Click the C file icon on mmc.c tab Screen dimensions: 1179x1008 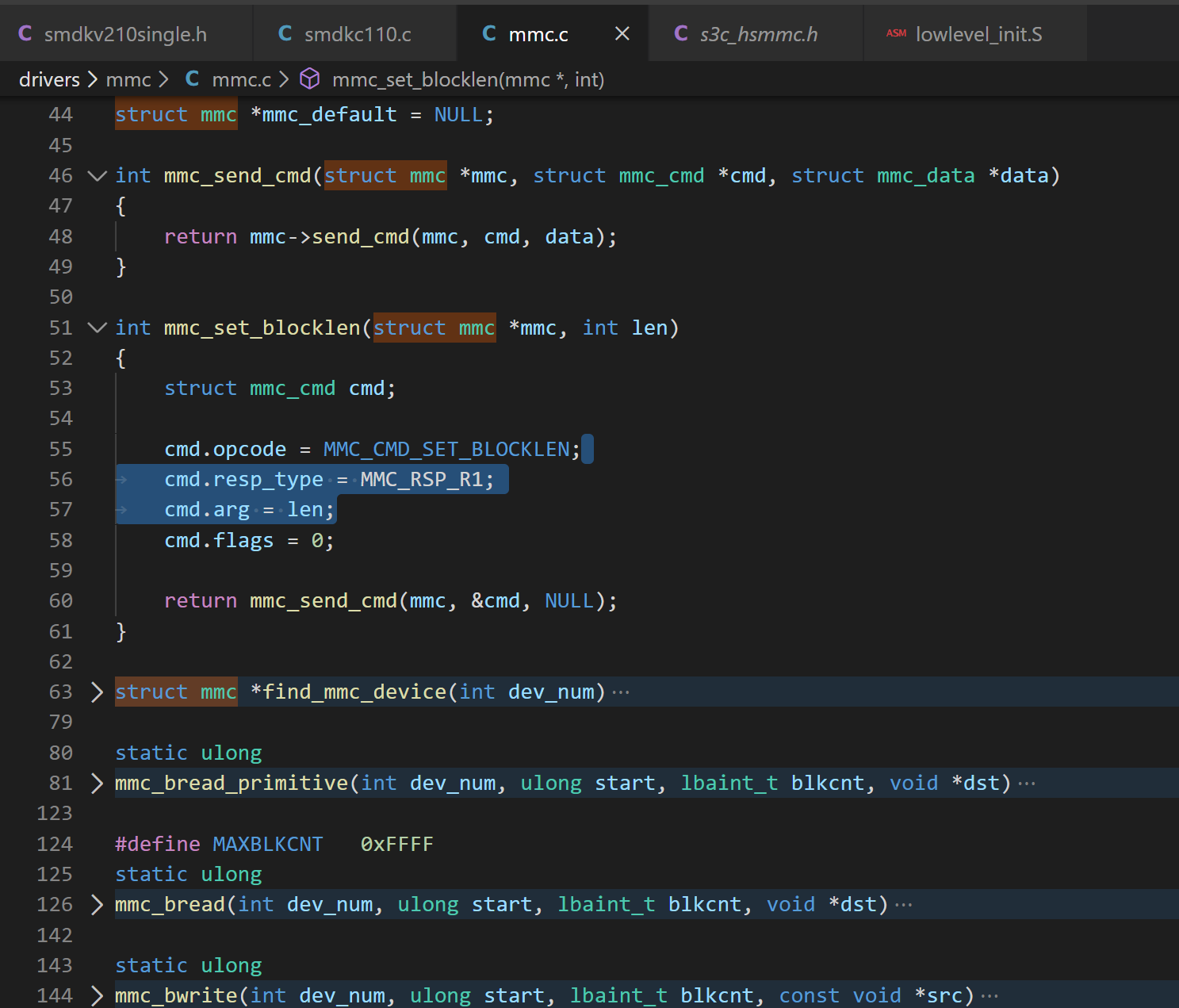489,33
